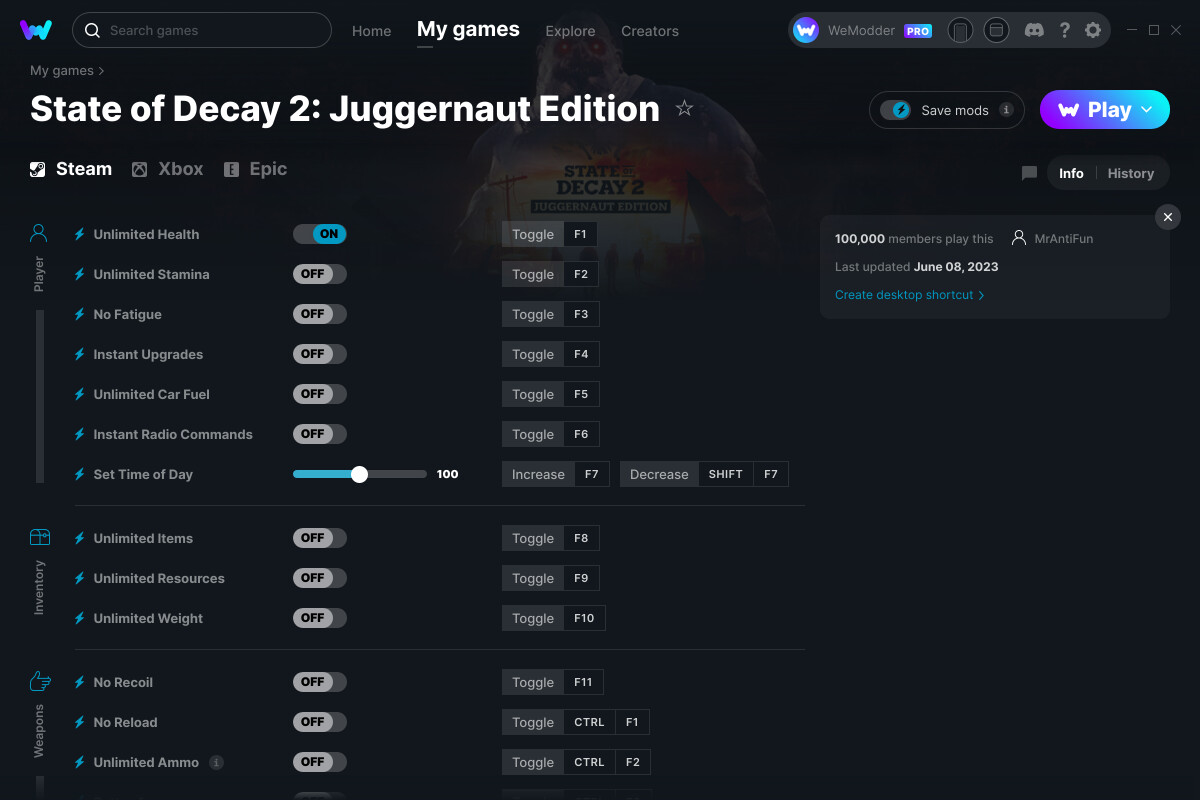Viewport: 1200px width, 800px height.
Task: Click the My games breadcrumb chevron
Action: pyautogui.click(x=101, y=71)
